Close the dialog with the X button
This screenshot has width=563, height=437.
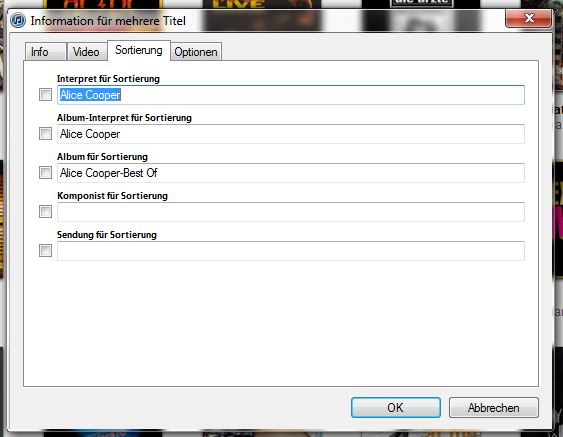(x=528, y=18)
